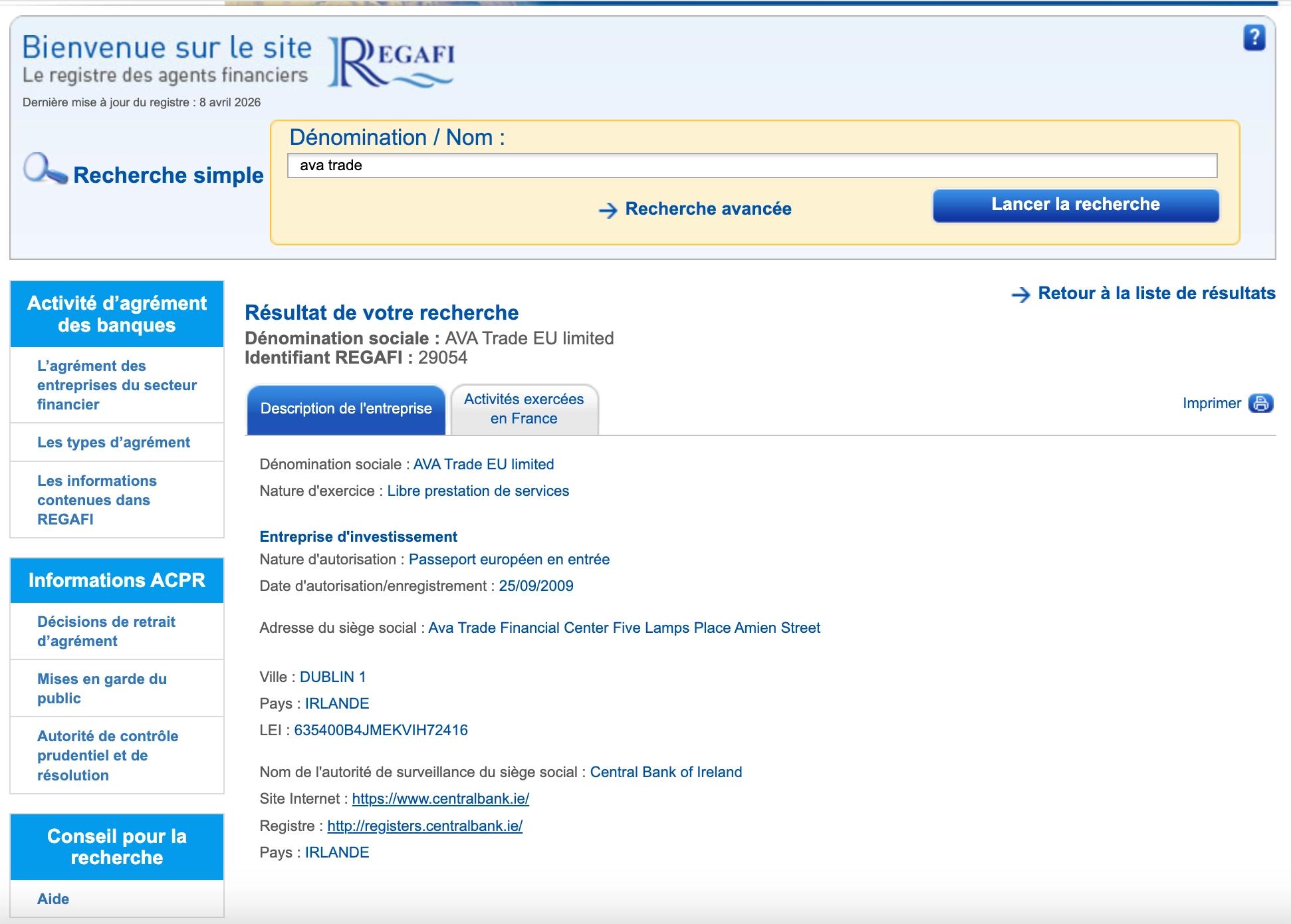Switch to the Activités exercées en France tab
Image resolution: width=1291 pixels, height=924 pixels.
click(x=524, y=409)
